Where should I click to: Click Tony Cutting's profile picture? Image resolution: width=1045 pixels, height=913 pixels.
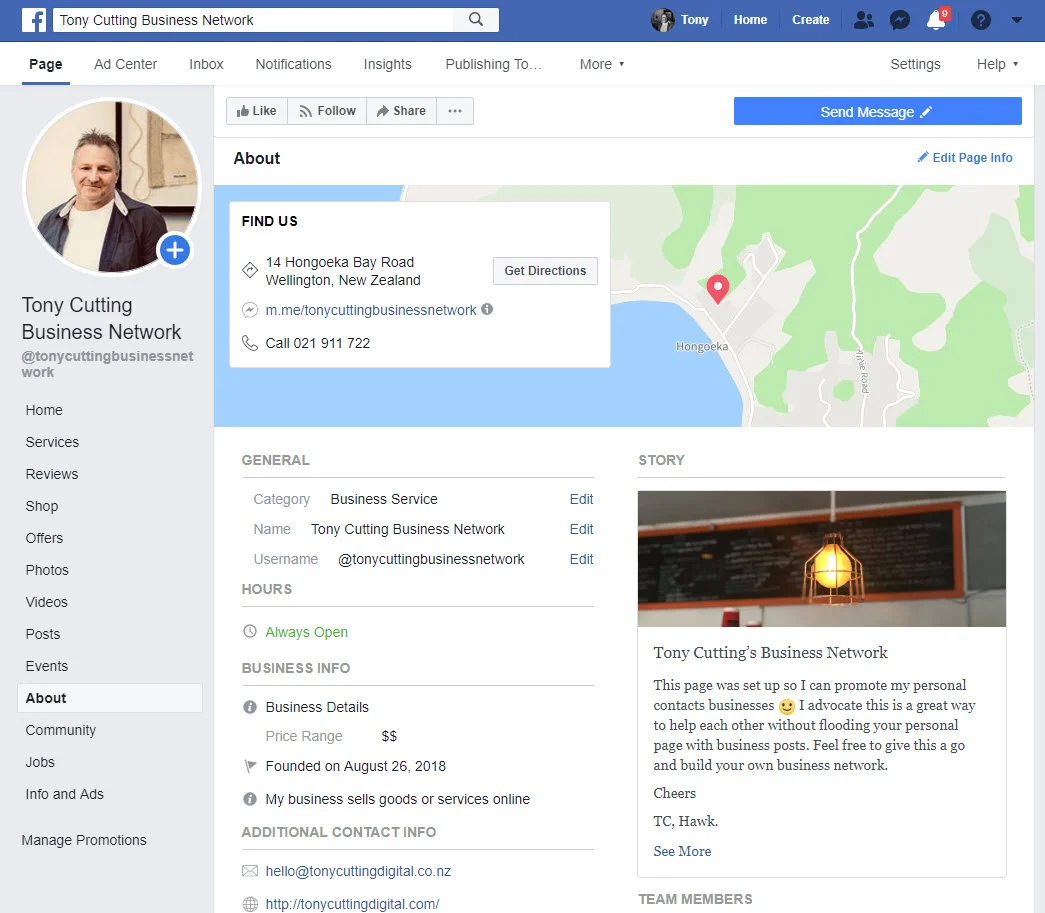click(x=111, y=186)
